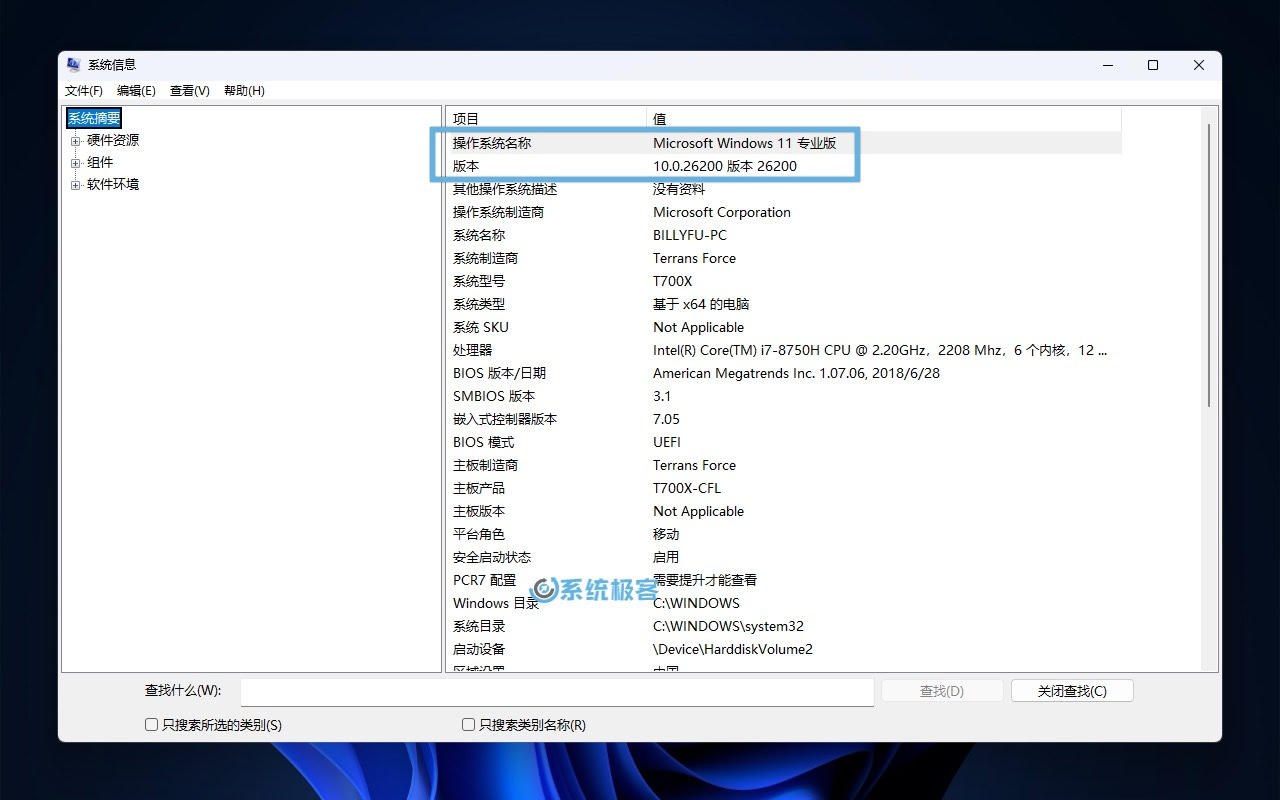The height and width of the screenshot is (800, 1280).
Task: Open the 文件(F) menu
Action: (83, 91)
